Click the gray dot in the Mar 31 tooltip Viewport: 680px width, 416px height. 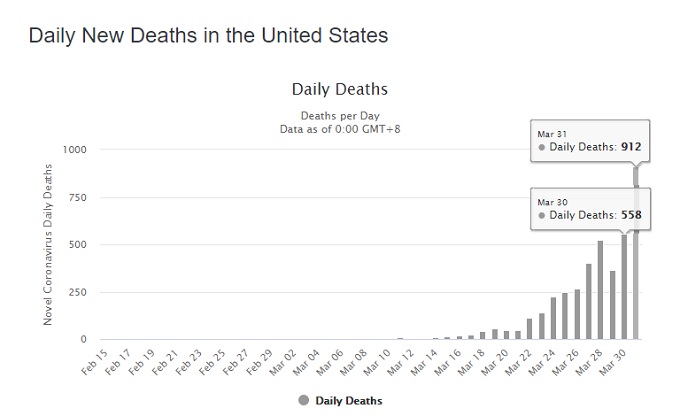[x=542, y=148]
